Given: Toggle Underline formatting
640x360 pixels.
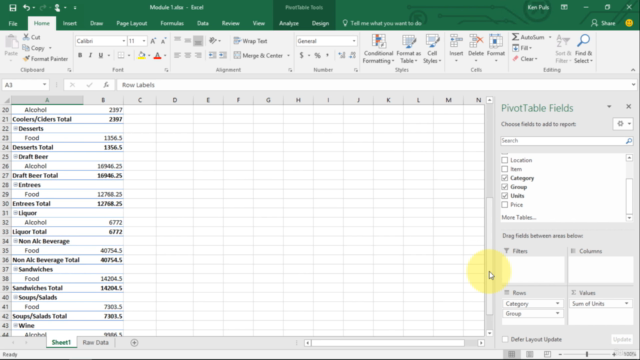Looking at the screenshot, I should [x=100, y=55].
